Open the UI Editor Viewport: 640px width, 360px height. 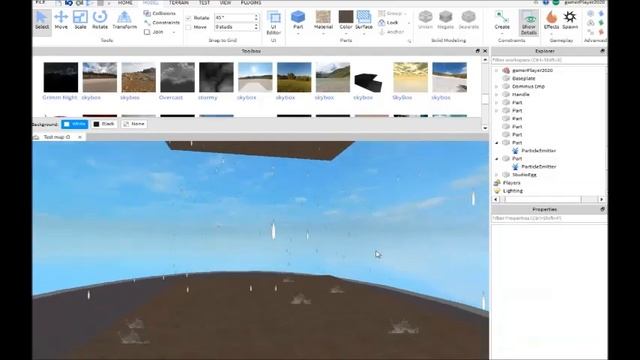(273, 22)
